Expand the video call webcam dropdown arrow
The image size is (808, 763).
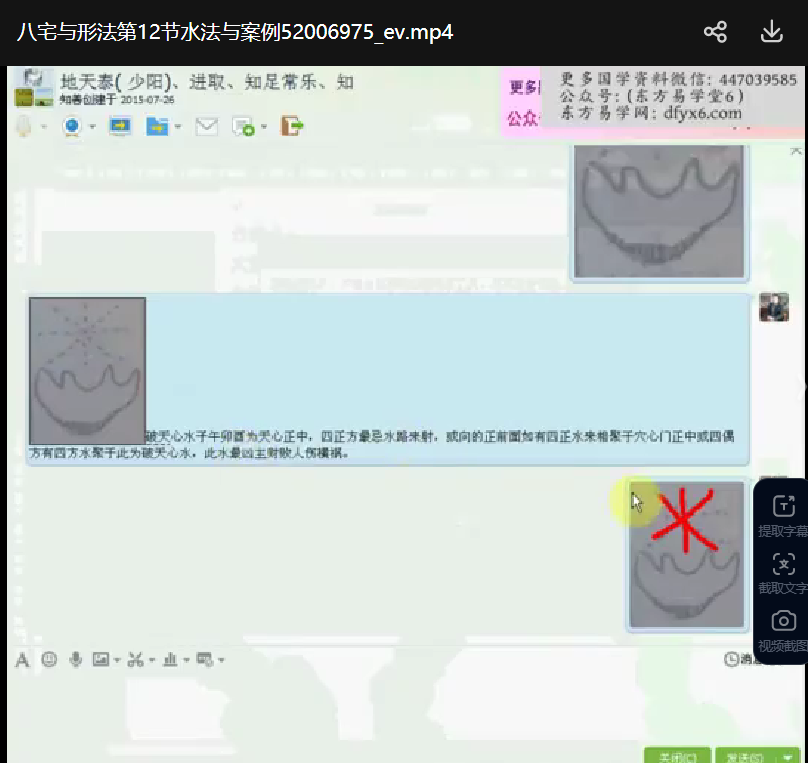[92, 127]
